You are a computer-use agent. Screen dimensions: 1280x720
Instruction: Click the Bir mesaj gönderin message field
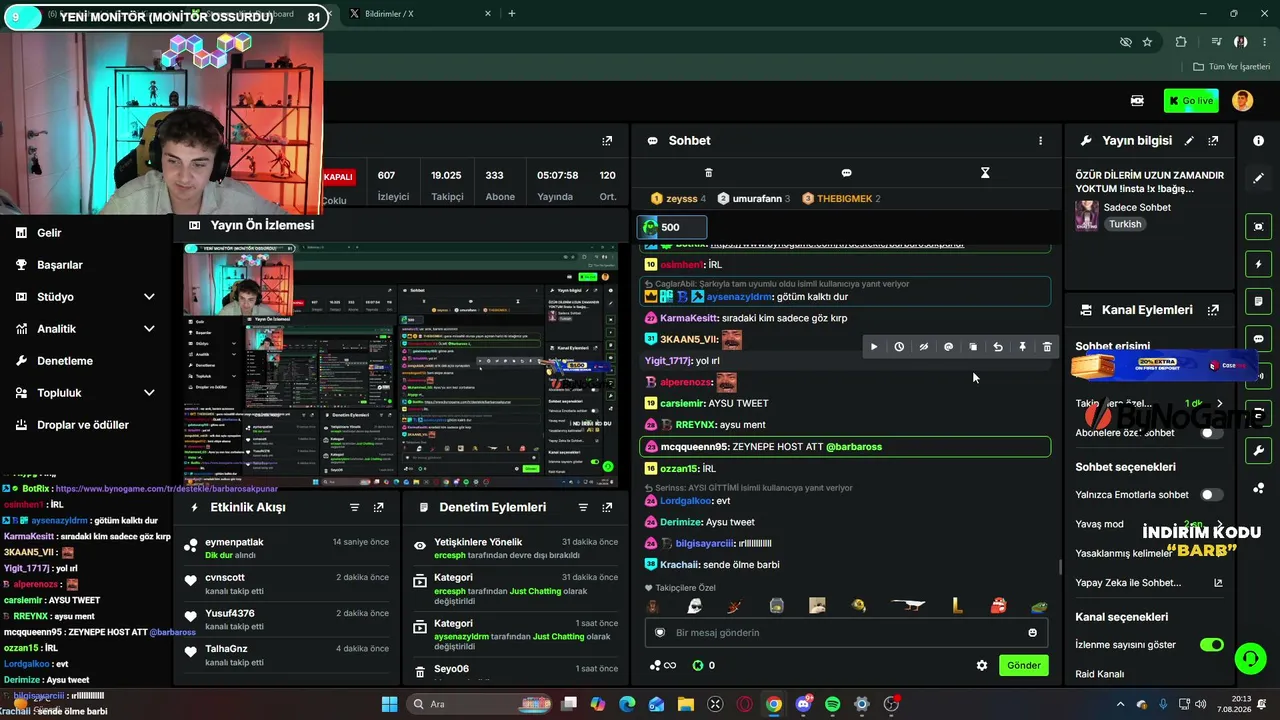(846, 633)
